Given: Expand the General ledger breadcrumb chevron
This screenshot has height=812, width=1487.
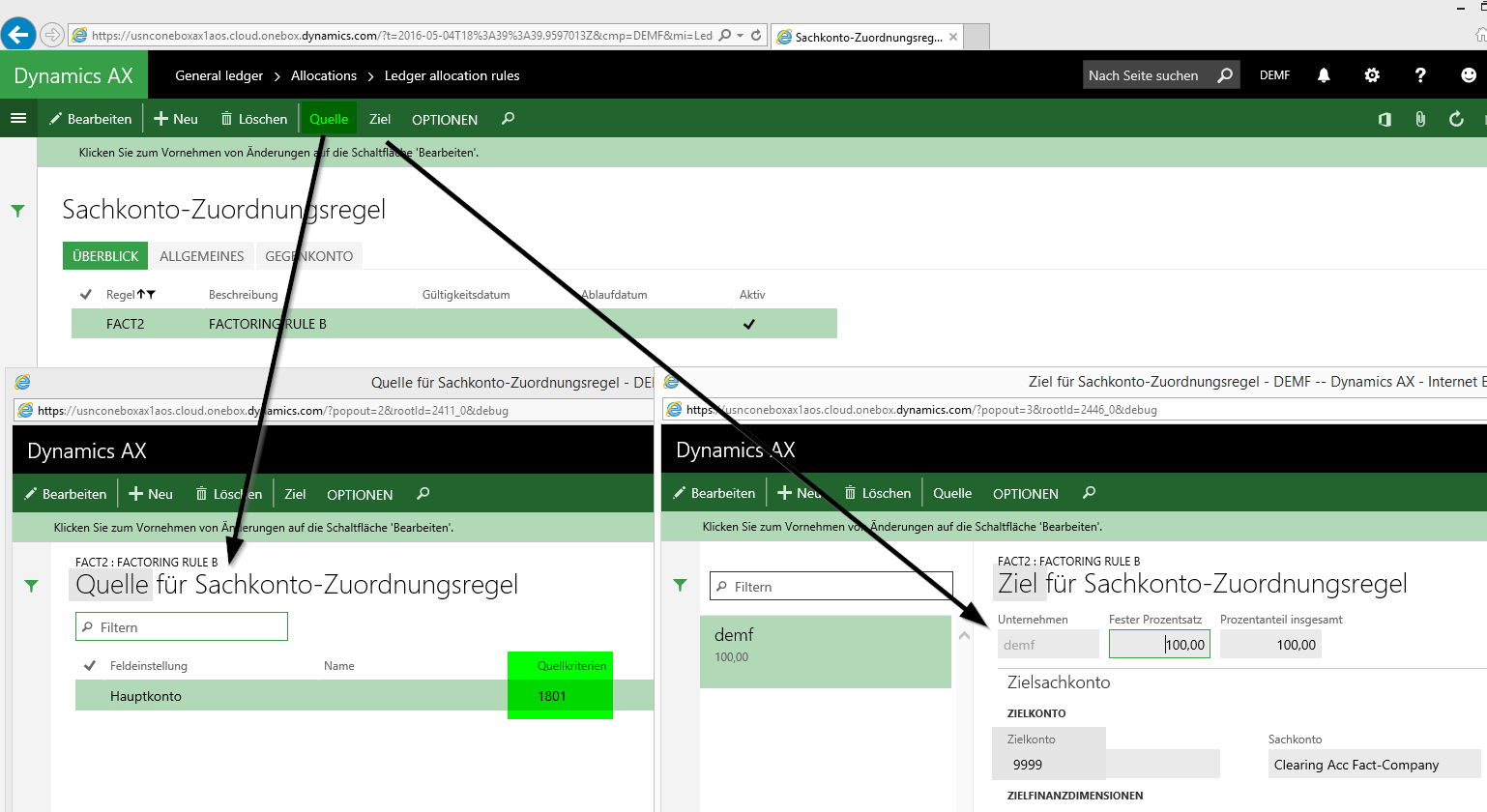Looking at the screenshot, I should coord(277,76).
